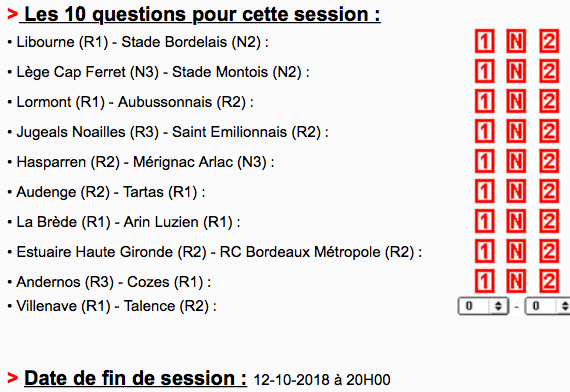570x392 pixels.
Task: Pick 1 for Jugeals Noailles match
Action: [x=484, y=131]
